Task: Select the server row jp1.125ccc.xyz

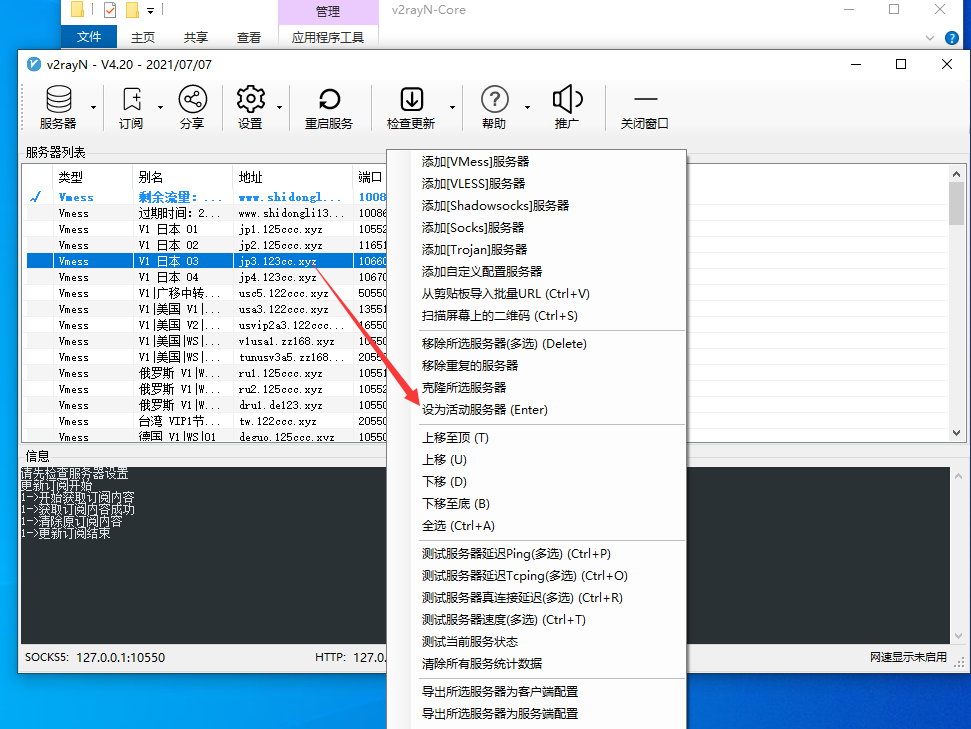Action: point(206,229)
